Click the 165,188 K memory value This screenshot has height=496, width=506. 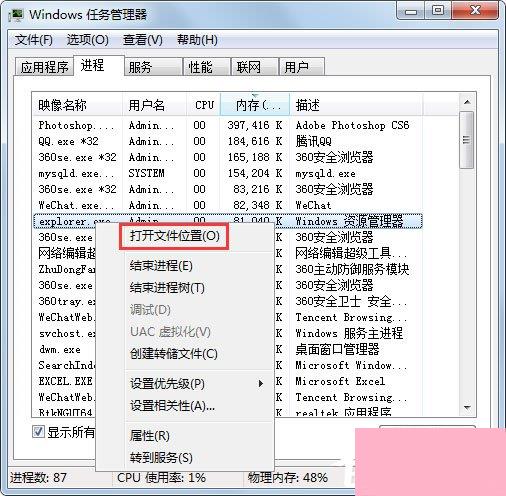[x=255, y=157]
